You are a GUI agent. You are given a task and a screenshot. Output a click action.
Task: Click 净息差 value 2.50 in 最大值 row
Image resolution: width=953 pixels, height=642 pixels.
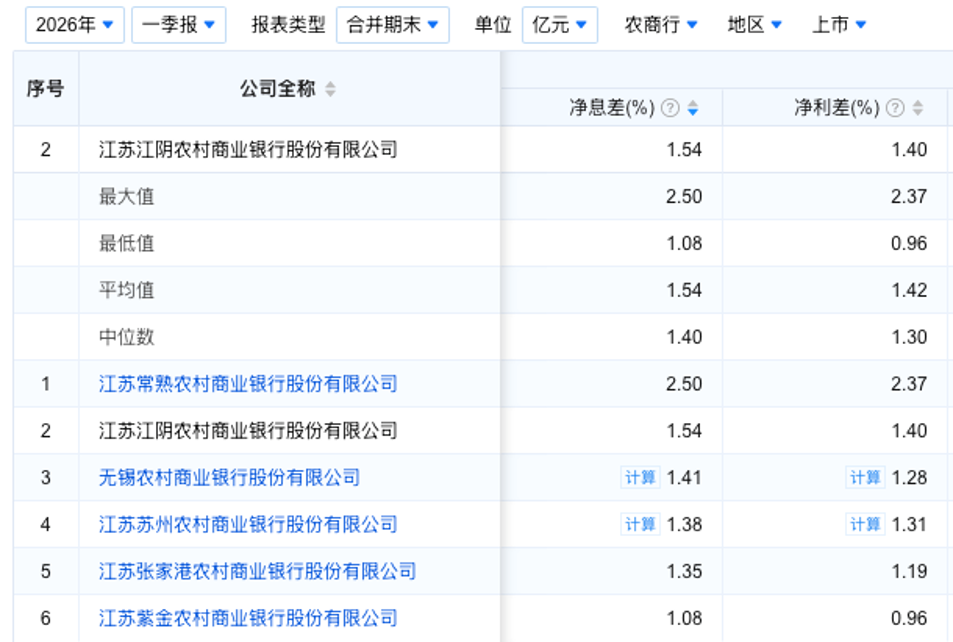(684, 196)
